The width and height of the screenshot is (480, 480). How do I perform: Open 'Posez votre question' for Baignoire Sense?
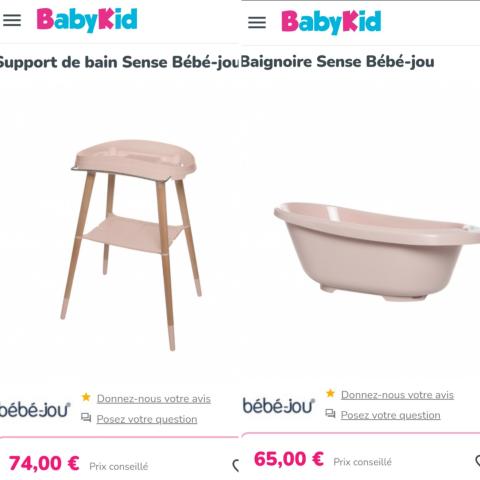coord(390,415)
